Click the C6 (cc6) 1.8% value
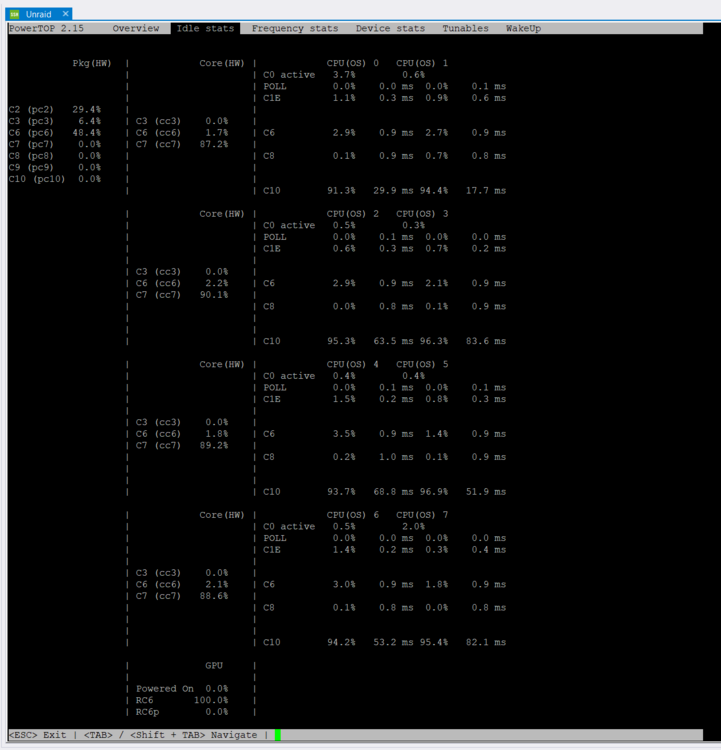Image resolution: width=721 pixels, height=750 pixels. pos(217,434)
